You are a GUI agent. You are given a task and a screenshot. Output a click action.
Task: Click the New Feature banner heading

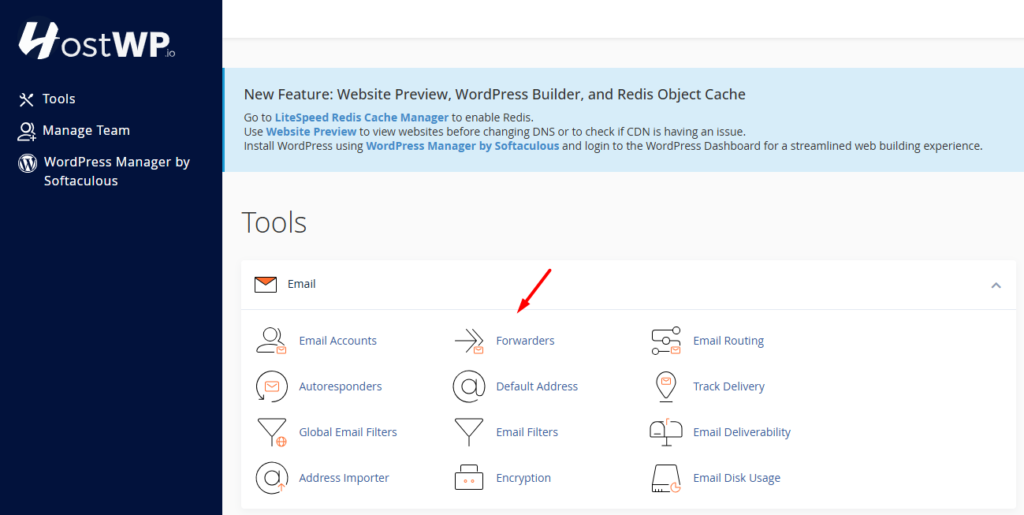click(x=494, y=95)
